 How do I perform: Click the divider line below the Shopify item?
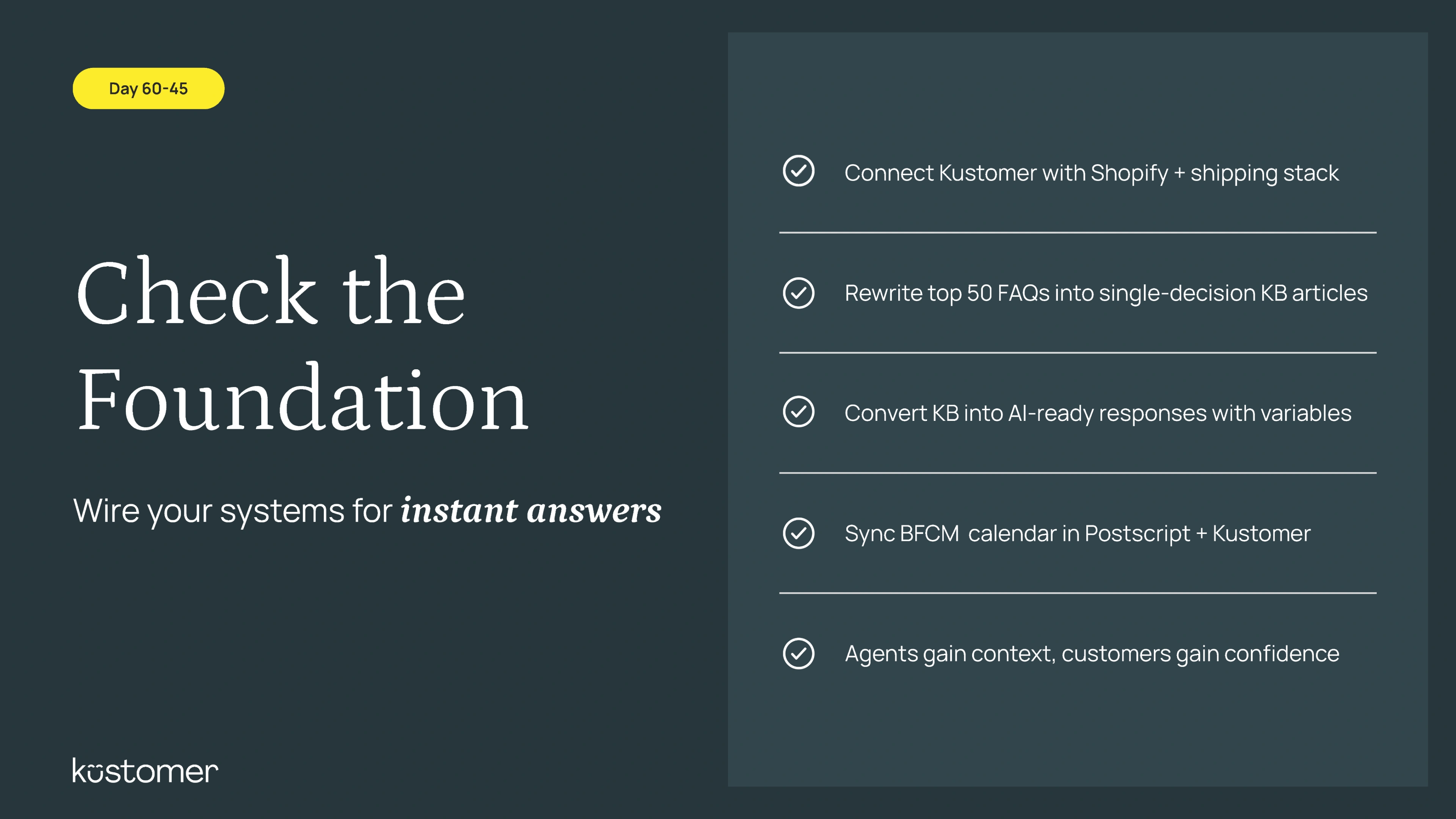pos(1078,232)
